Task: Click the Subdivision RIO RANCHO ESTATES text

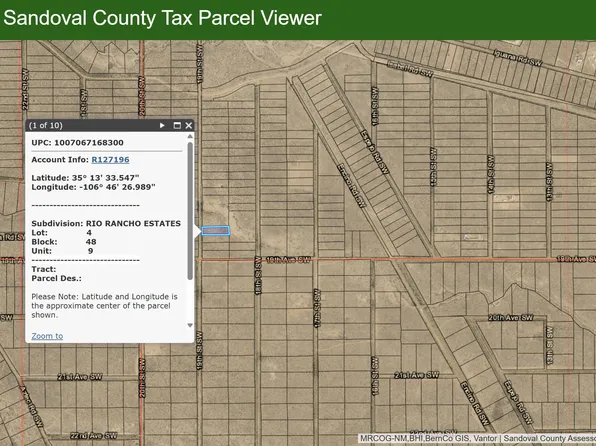Action: [106, 224]
